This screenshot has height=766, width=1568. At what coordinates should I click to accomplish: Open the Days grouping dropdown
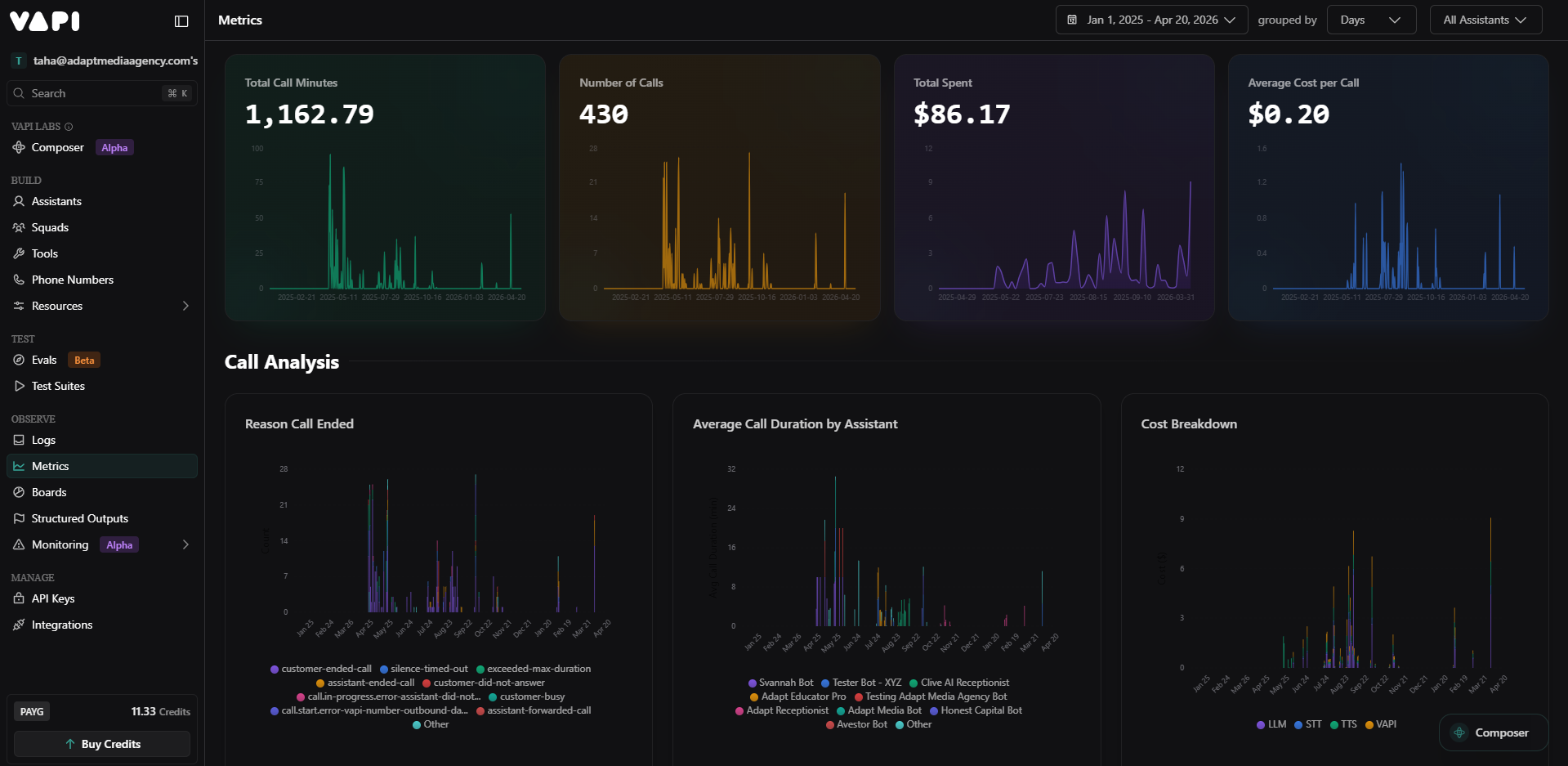1372,20
